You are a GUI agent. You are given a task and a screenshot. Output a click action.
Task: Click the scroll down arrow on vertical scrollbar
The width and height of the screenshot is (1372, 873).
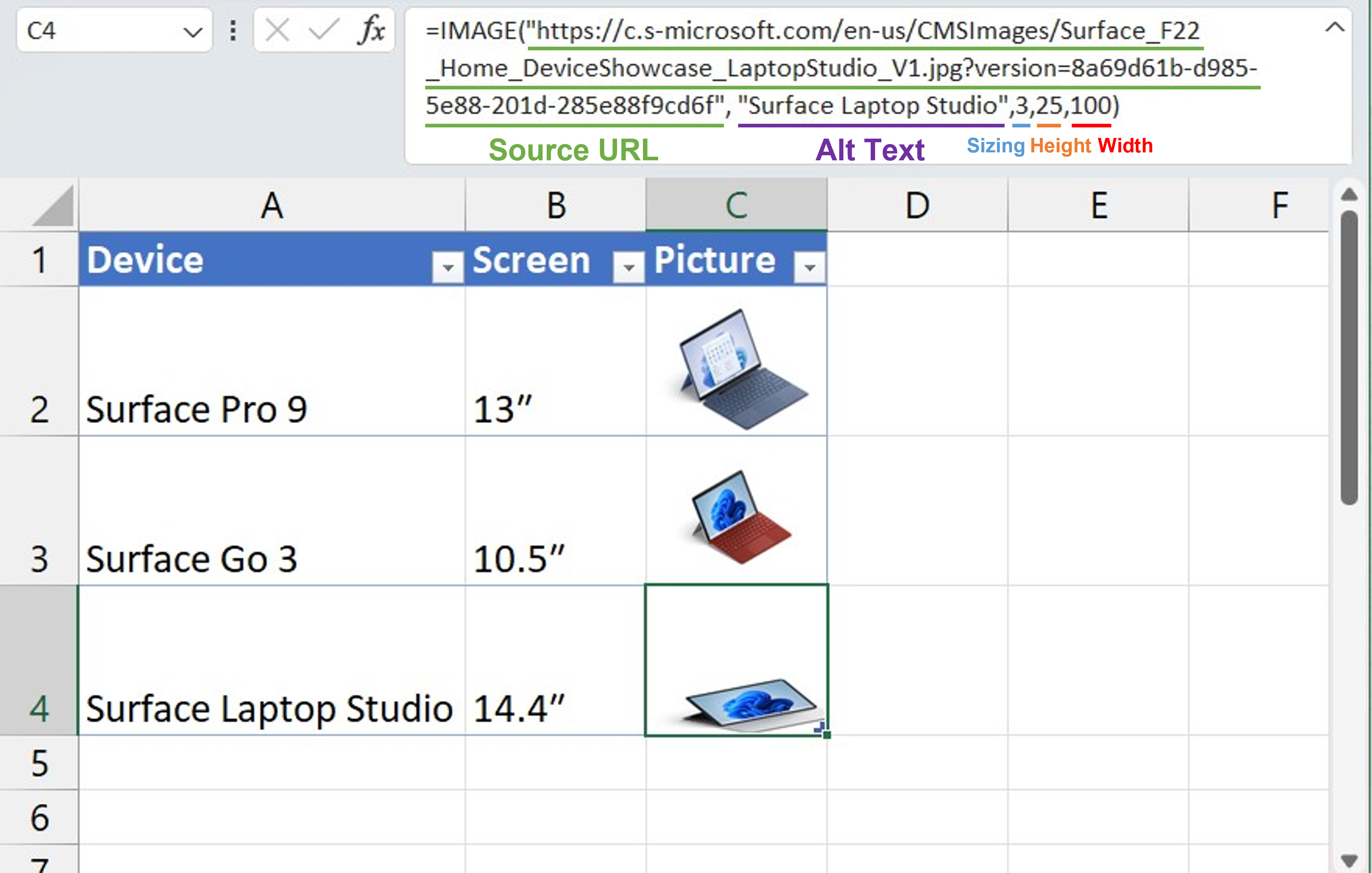1348,859
